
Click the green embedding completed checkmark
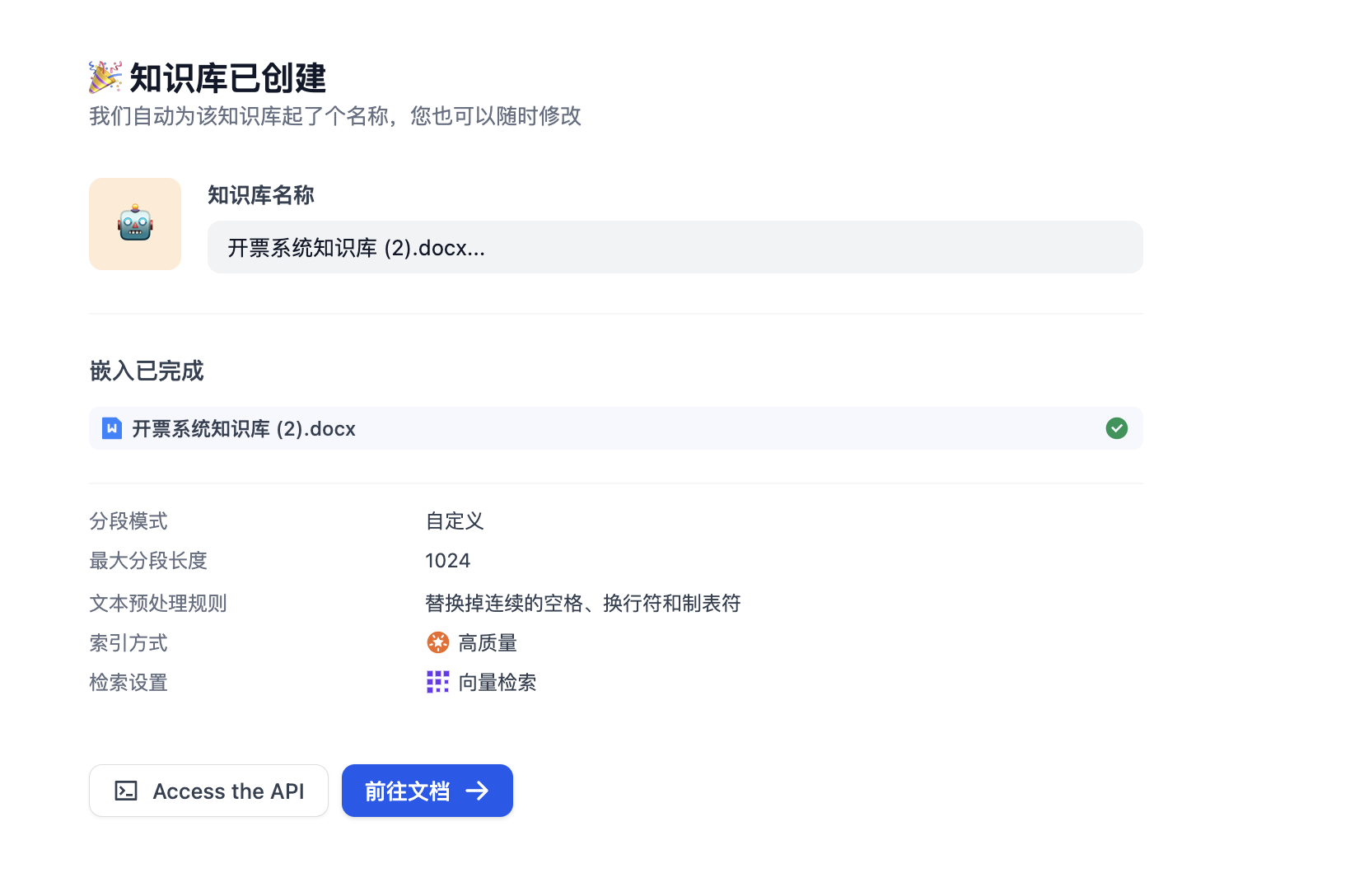coord(1116,428)
